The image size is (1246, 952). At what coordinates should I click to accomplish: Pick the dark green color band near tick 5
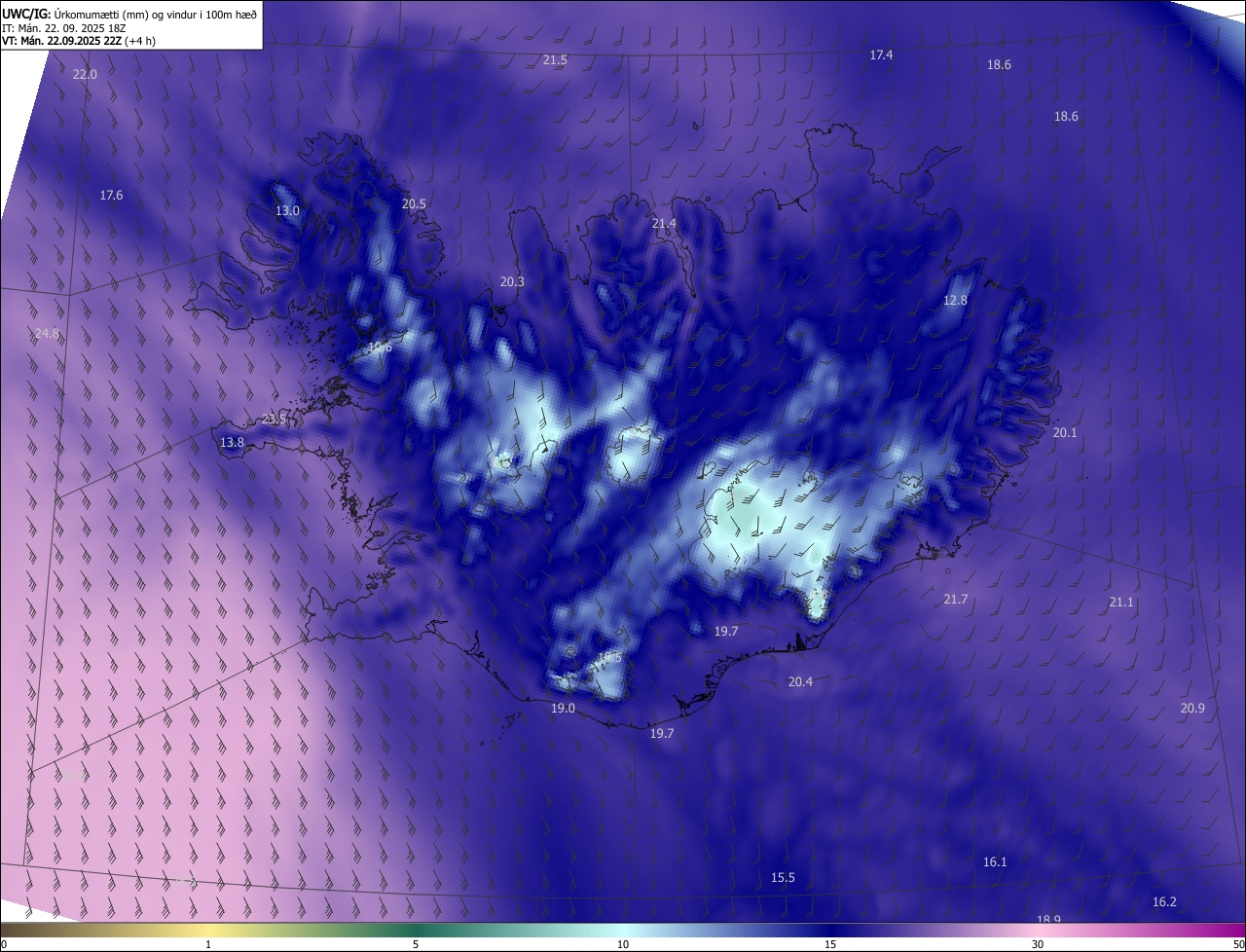point(416,931)
